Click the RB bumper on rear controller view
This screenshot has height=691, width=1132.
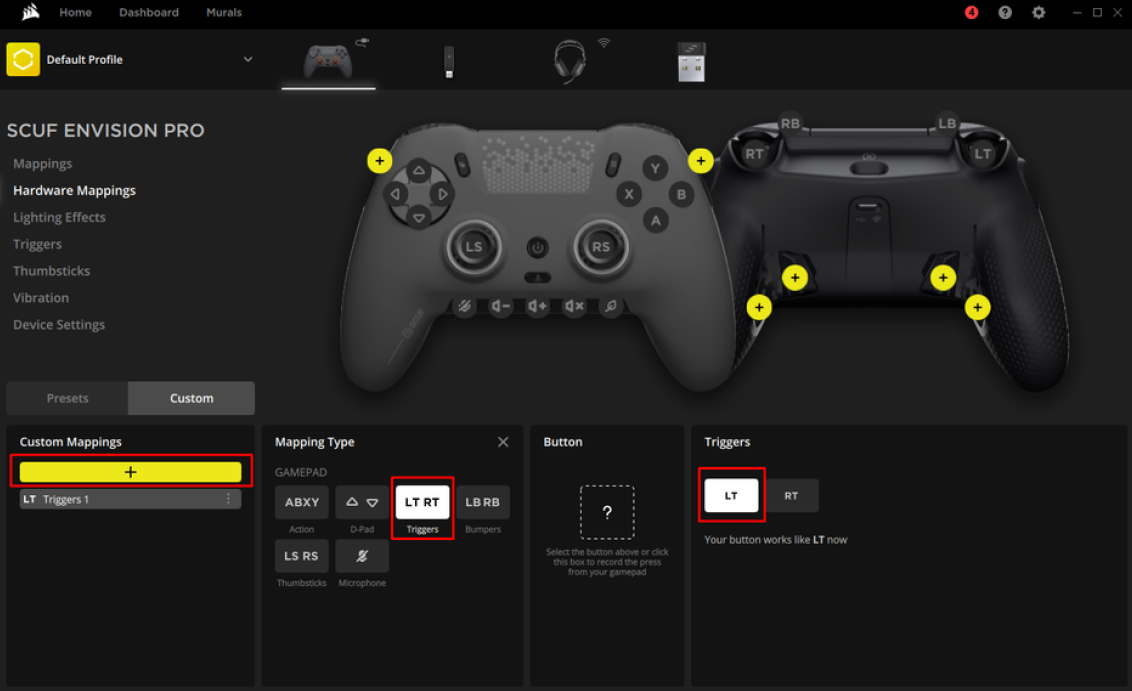791,123
